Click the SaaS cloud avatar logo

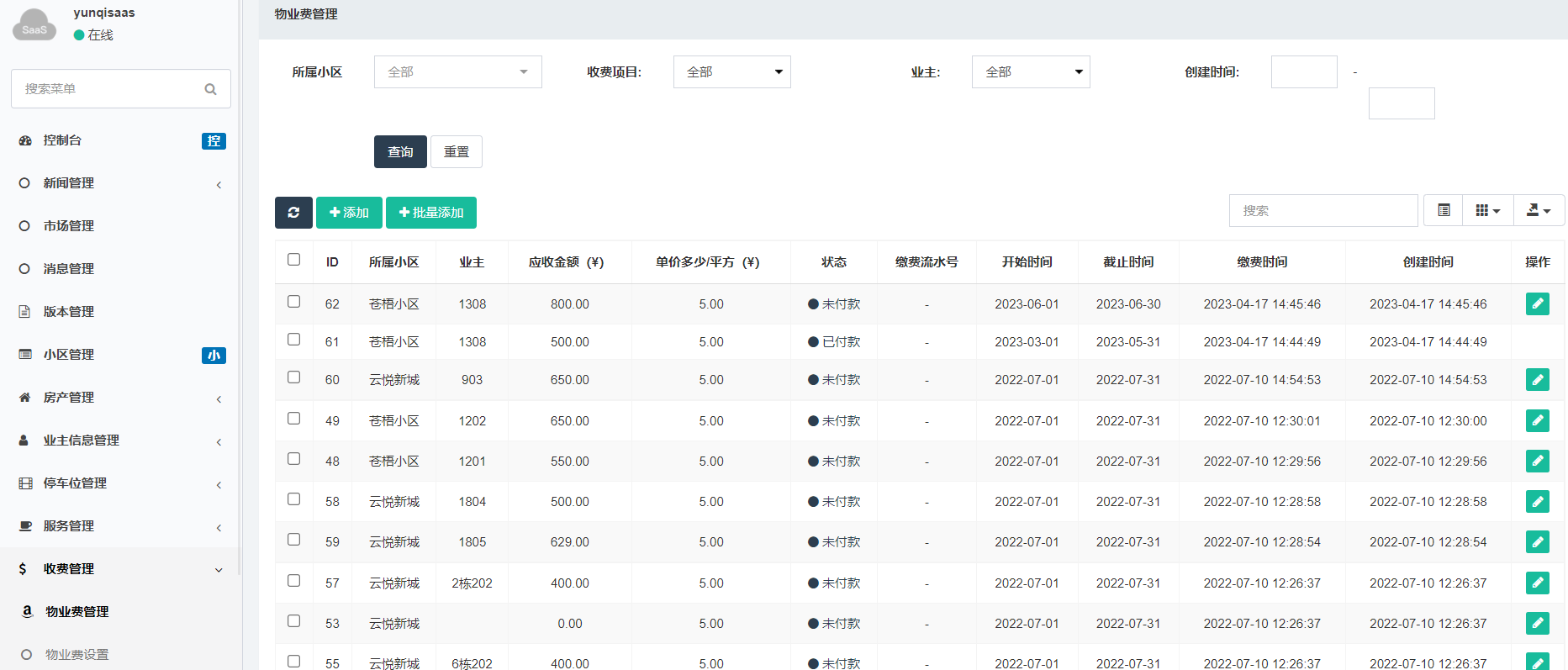pyautogui.click(x=34, y=25)
